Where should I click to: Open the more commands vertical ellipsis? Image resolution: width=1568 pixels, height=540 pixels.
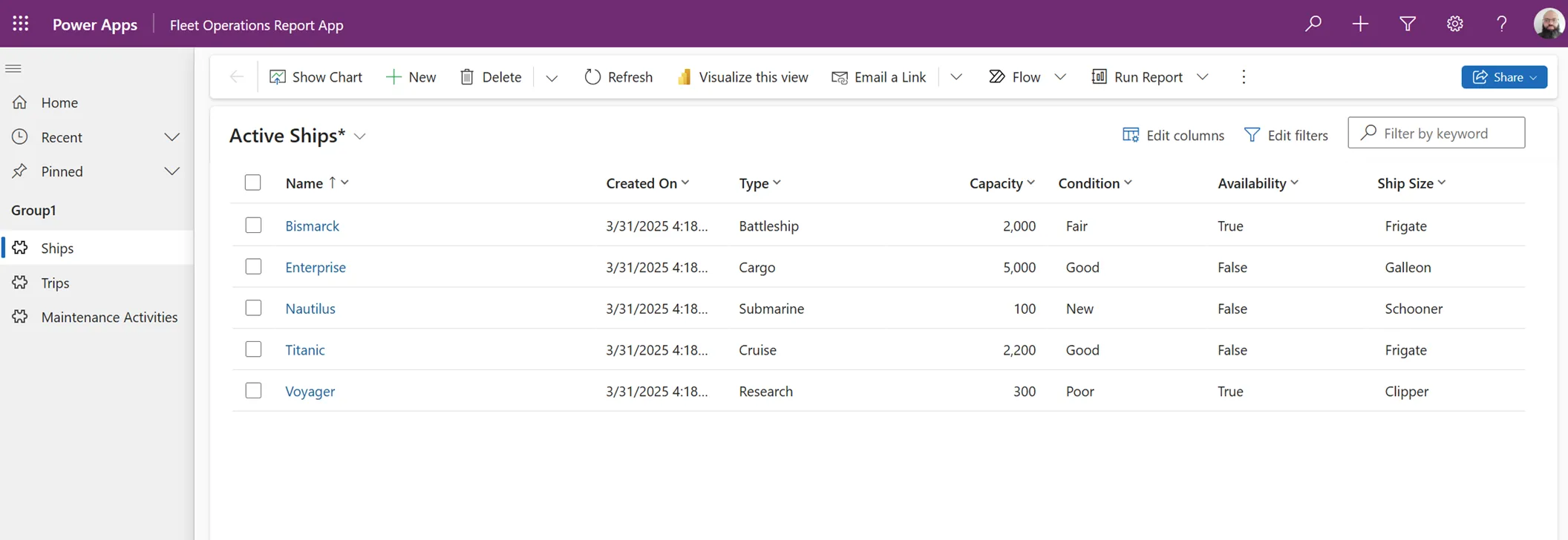1244,77
